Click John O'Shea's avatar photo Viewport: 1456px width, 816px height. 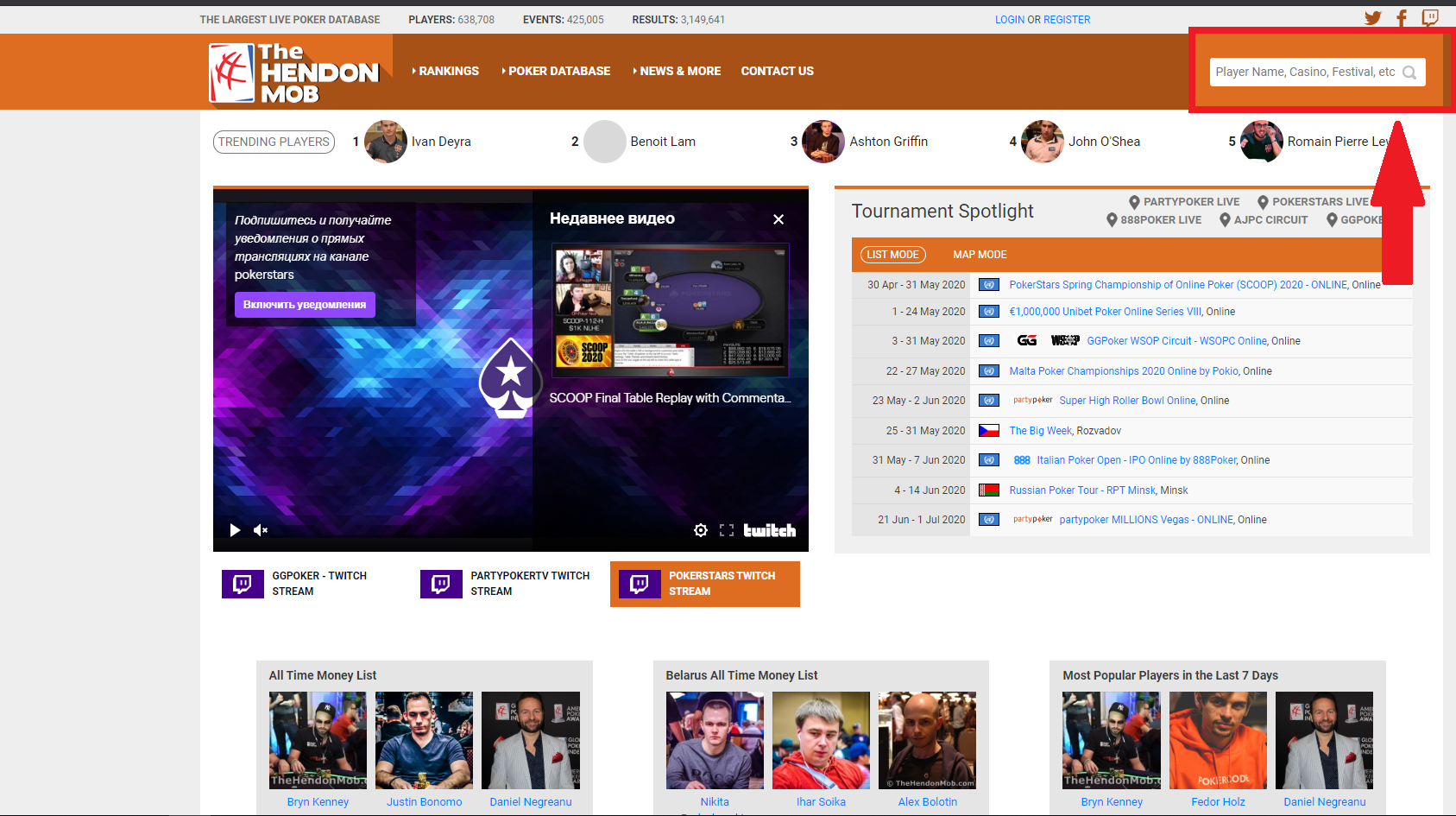pos(1043,142)
